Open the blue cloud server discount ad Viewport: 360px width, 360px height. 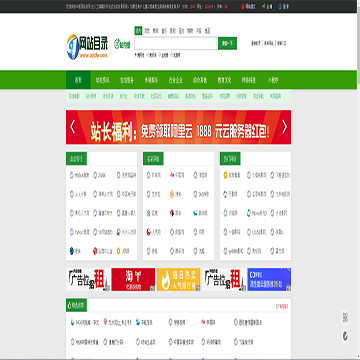tap(269, 279)
